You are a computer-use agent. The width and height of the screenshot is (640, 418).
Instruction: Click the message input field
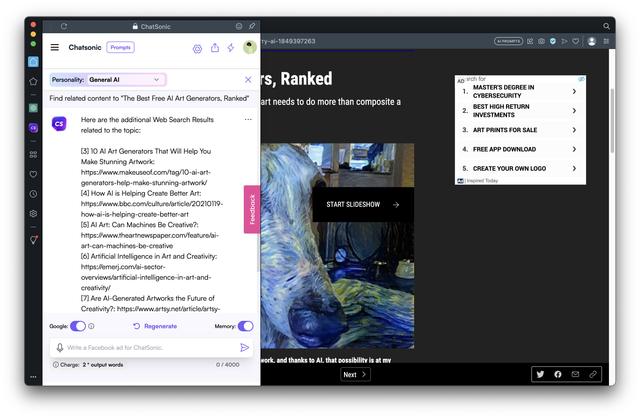[x=151, y=347]
